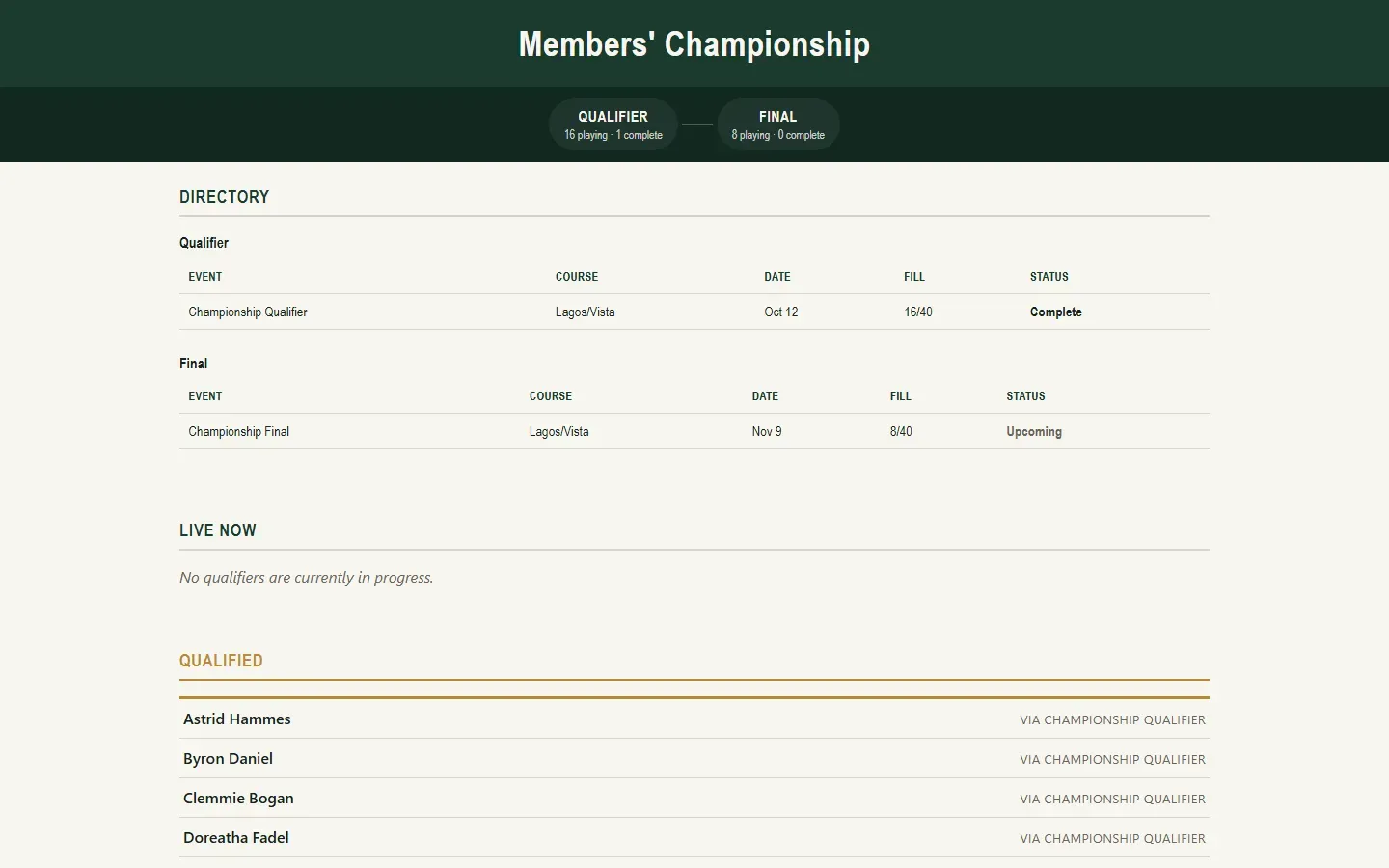Select qualified player Astrid Hammes
Viewport: 1389px width, 868px height.
click(x=237, y=719)
